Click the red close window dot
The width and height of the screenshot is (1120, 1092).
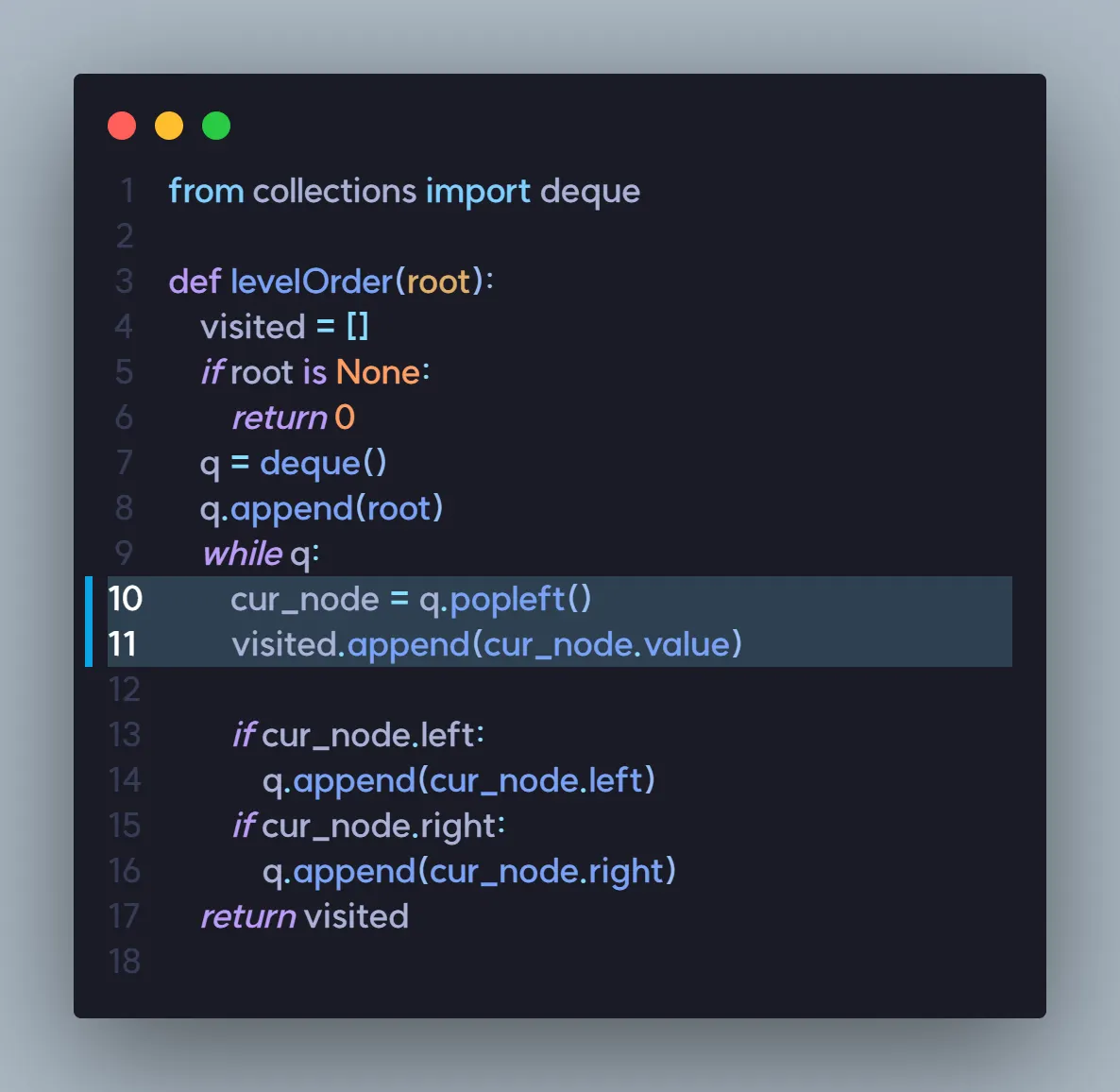pos(122,126)
